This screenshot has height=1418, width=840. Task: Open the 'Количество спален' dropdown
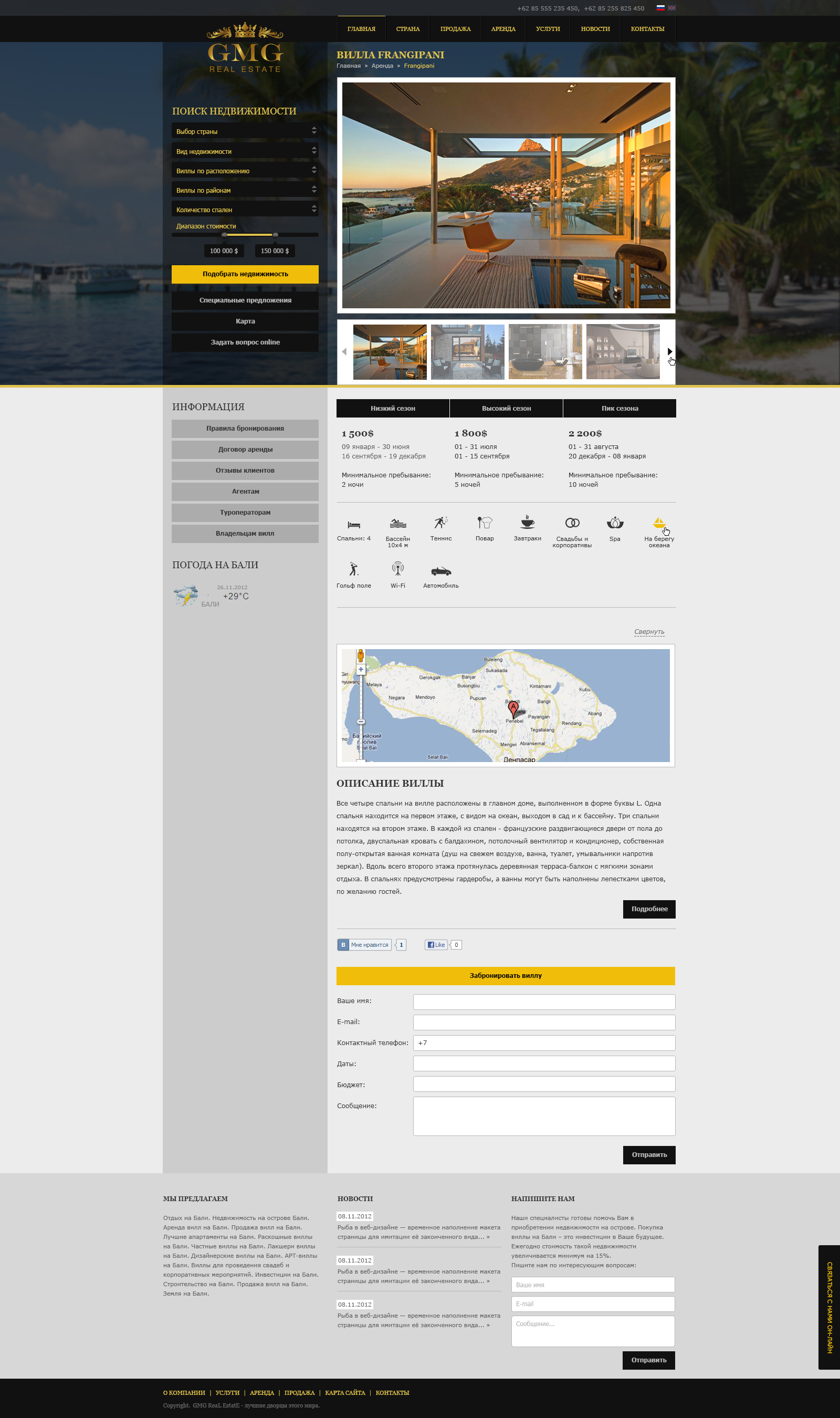(x=245, y=209)
